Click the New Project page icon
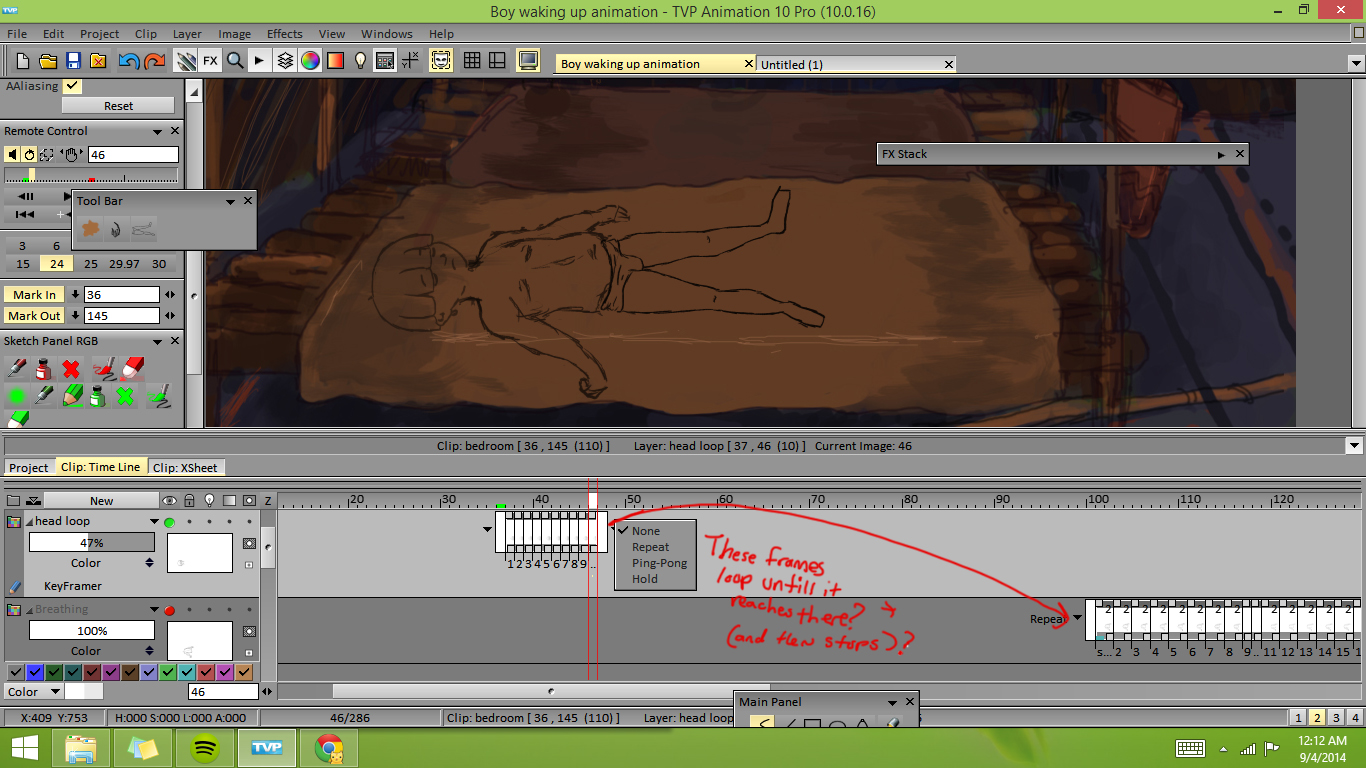 [x=23, y=61]
